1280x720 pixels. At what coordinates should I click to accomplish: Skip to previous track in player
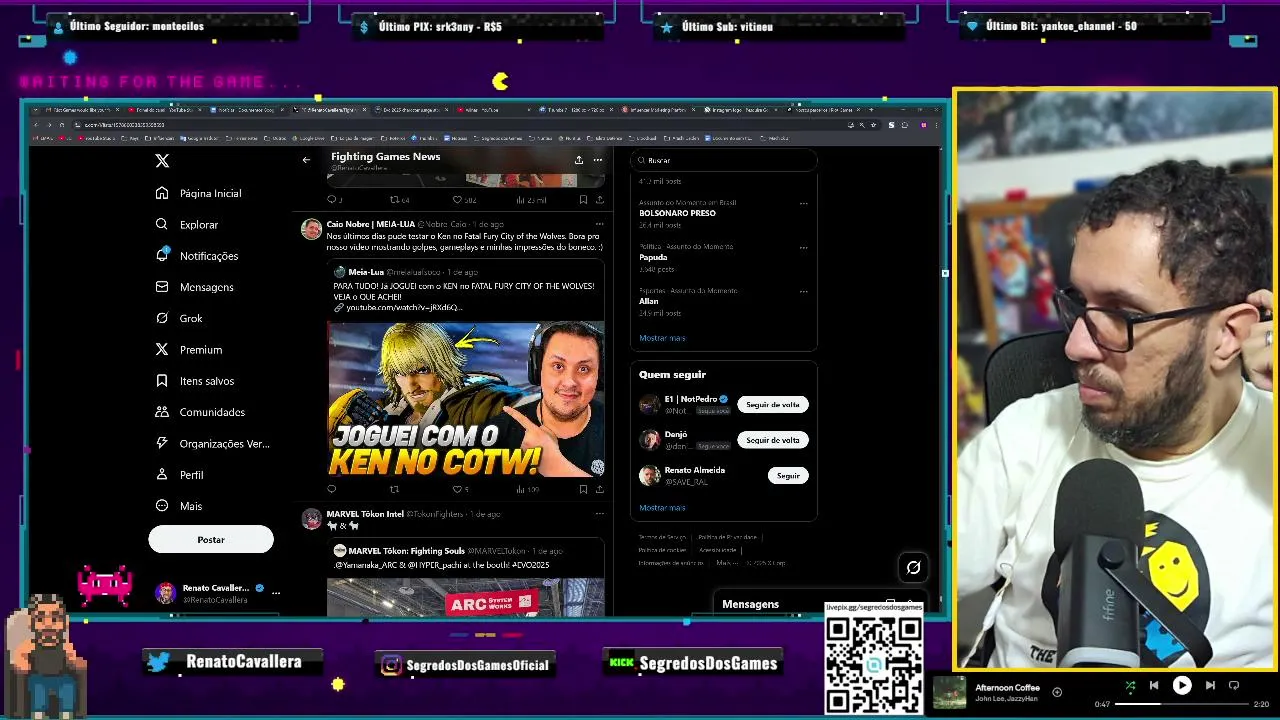pyautogui.click(x=1154, y=686)
